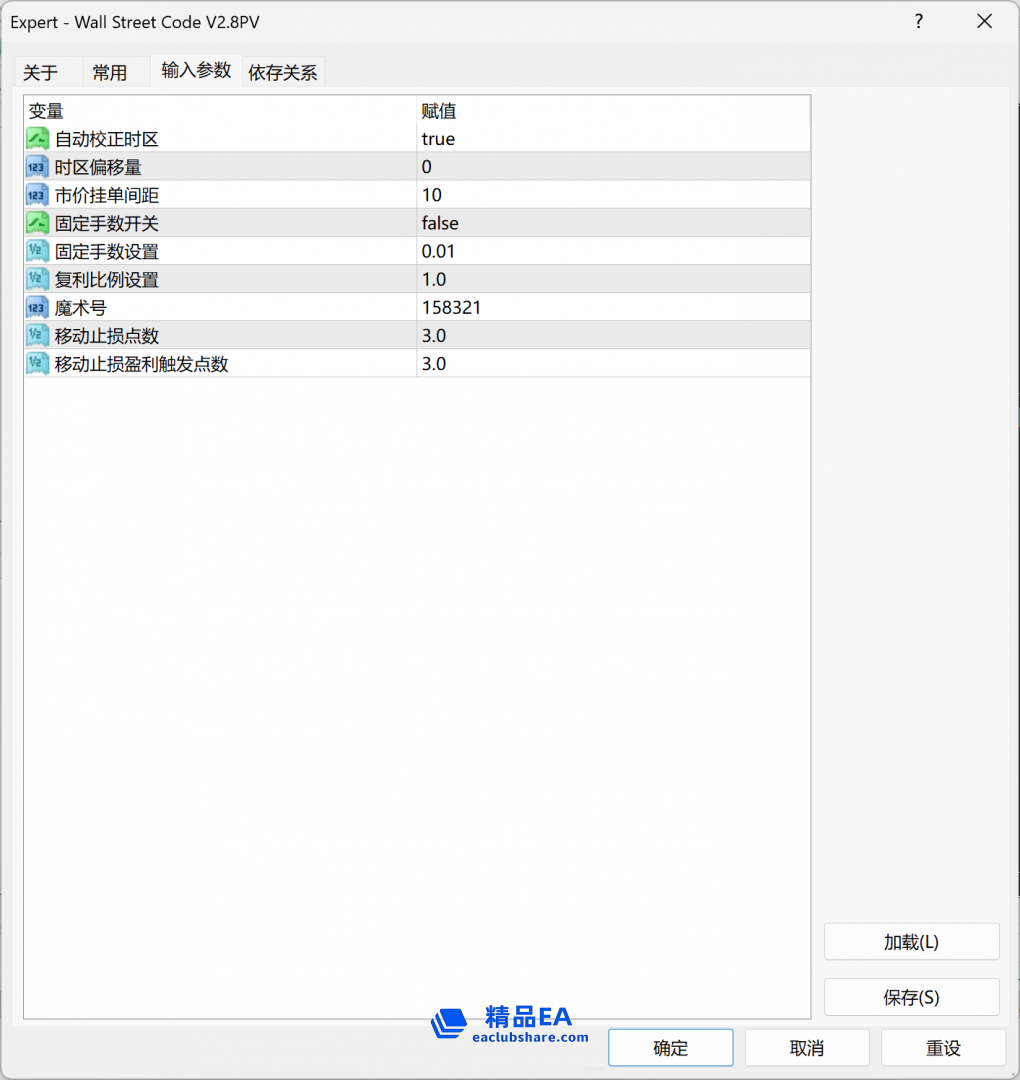Screen dimensions: 1020x1080
Task: Confirm settings with the 确定 button
Action: (670, 1047)
